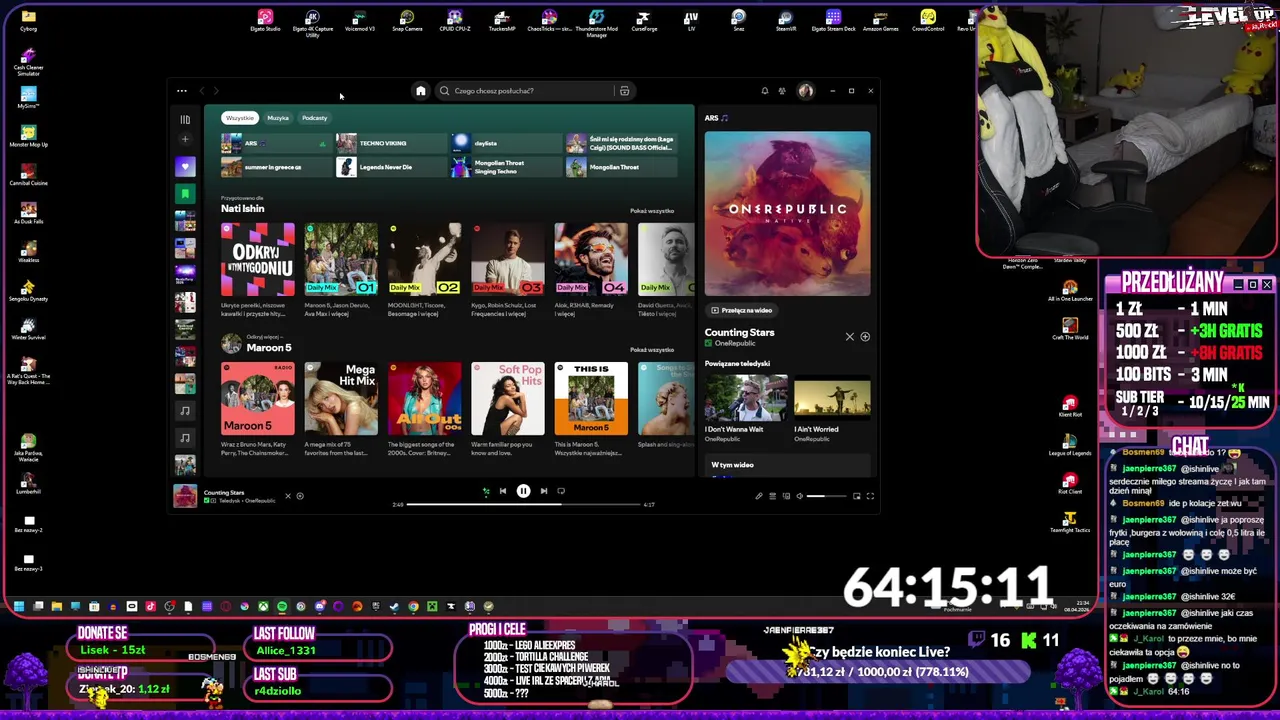Go to Spotify Home via house icon
The image size is (1280, 720).
pos(421,91)
